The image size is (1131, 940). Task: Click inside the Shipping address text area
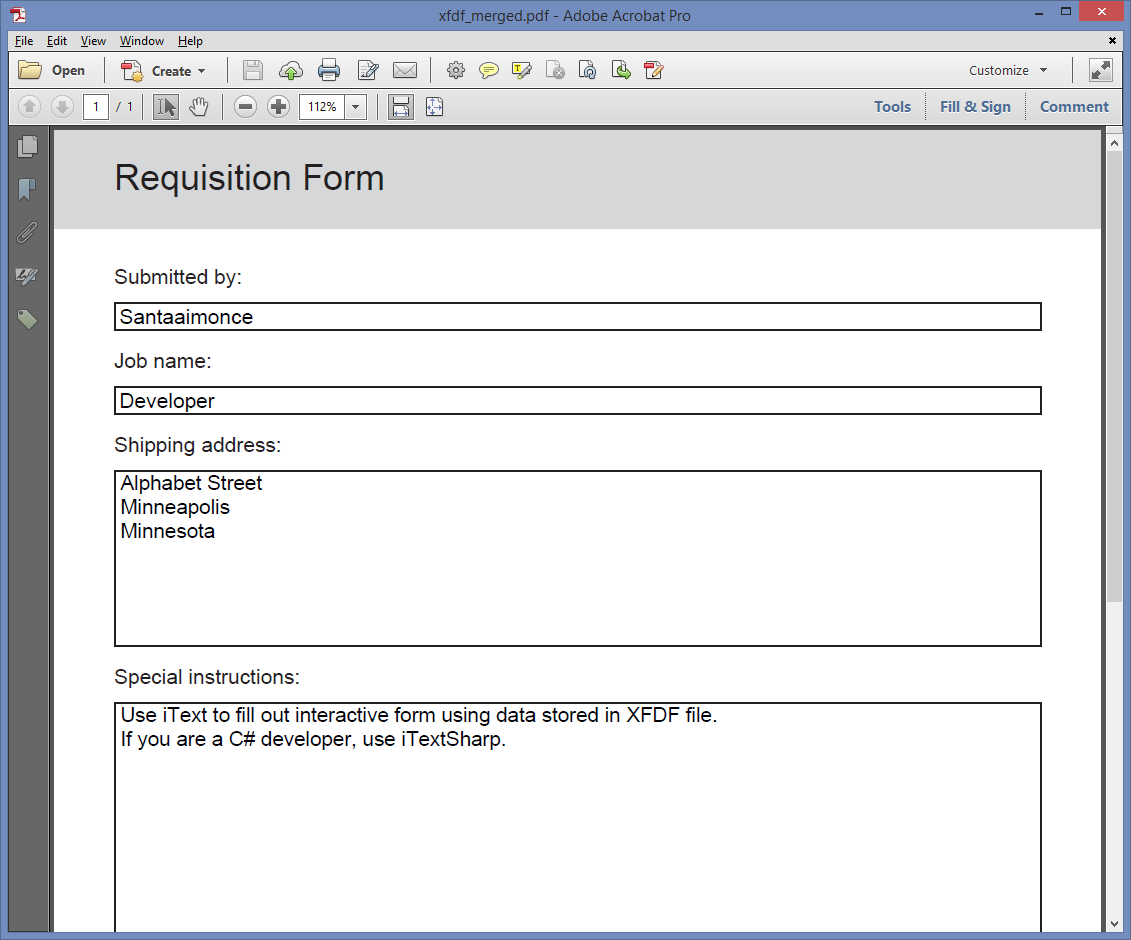click(x=578, y=558)
